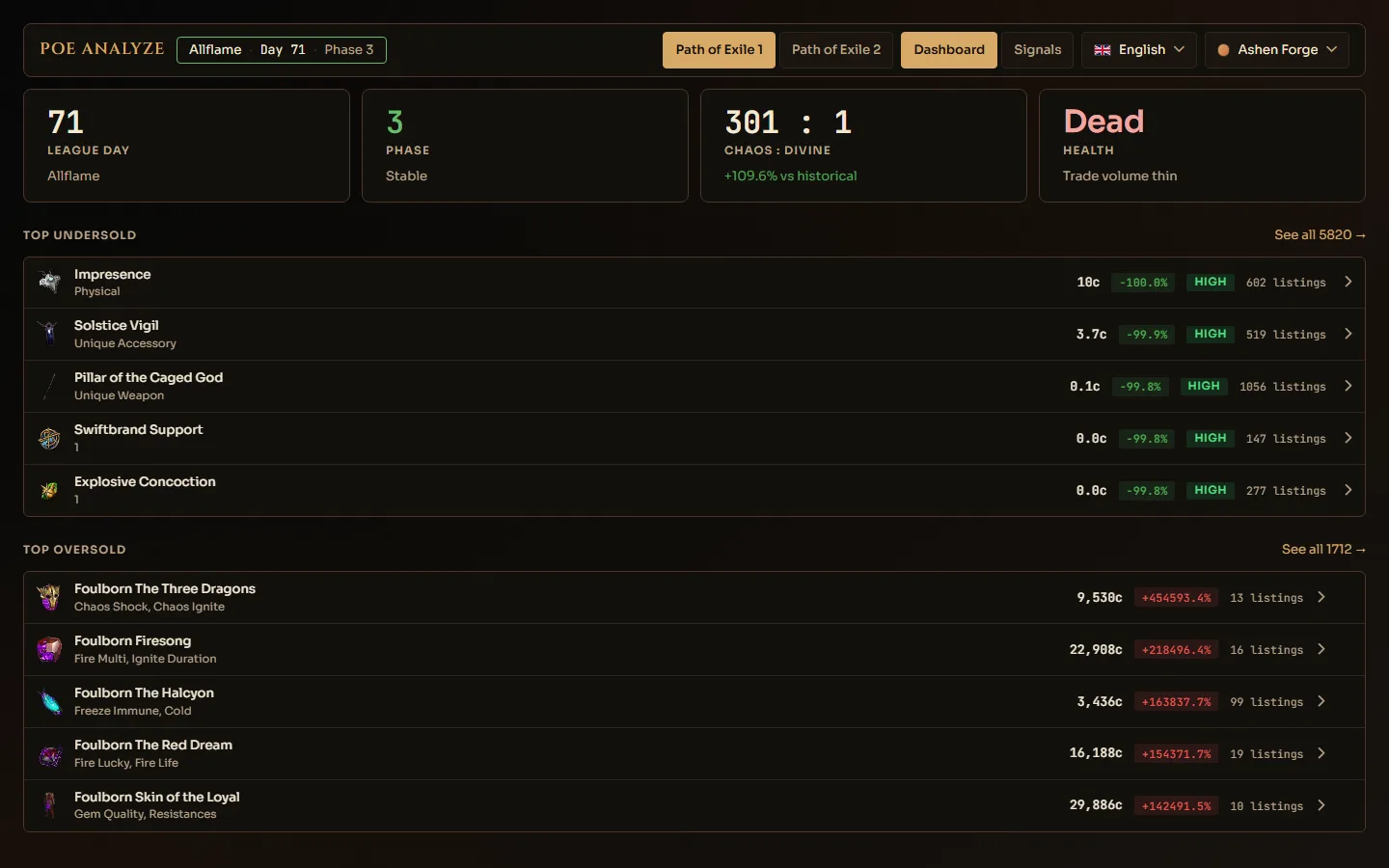Click the -100.0% change badge on Impresence
1389x868 pixels.
tap(1143, 283)
